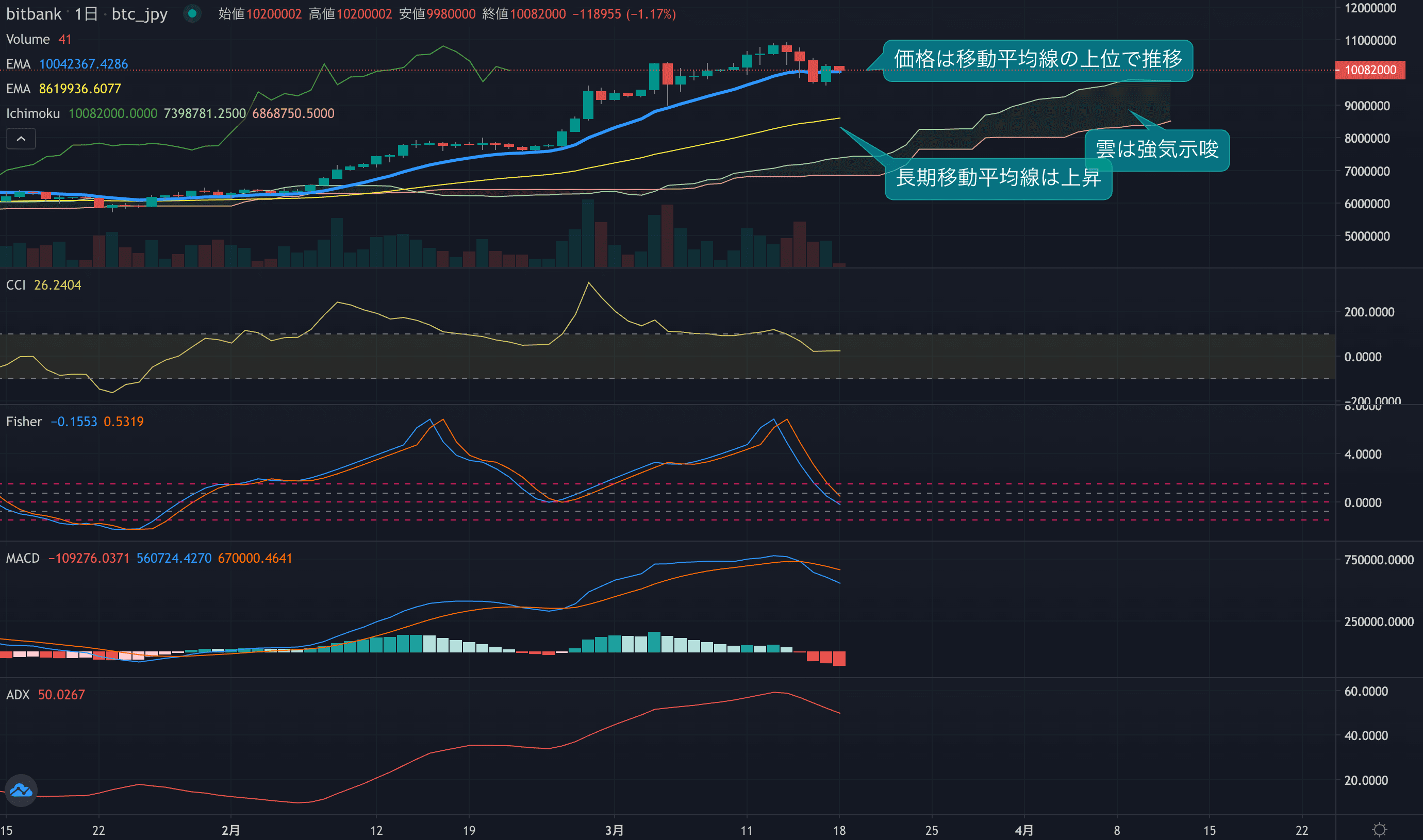Viewport: 1423px width, 840px height.
Task: Select the ADX indicator legend
Action: click(x=18, y=695)
